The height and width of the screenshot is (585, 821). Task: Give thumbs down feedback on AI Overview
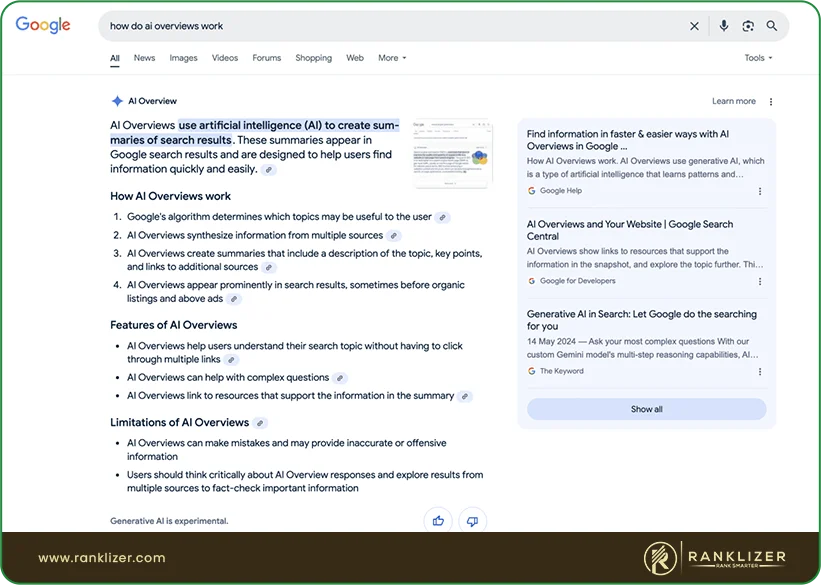472,521
